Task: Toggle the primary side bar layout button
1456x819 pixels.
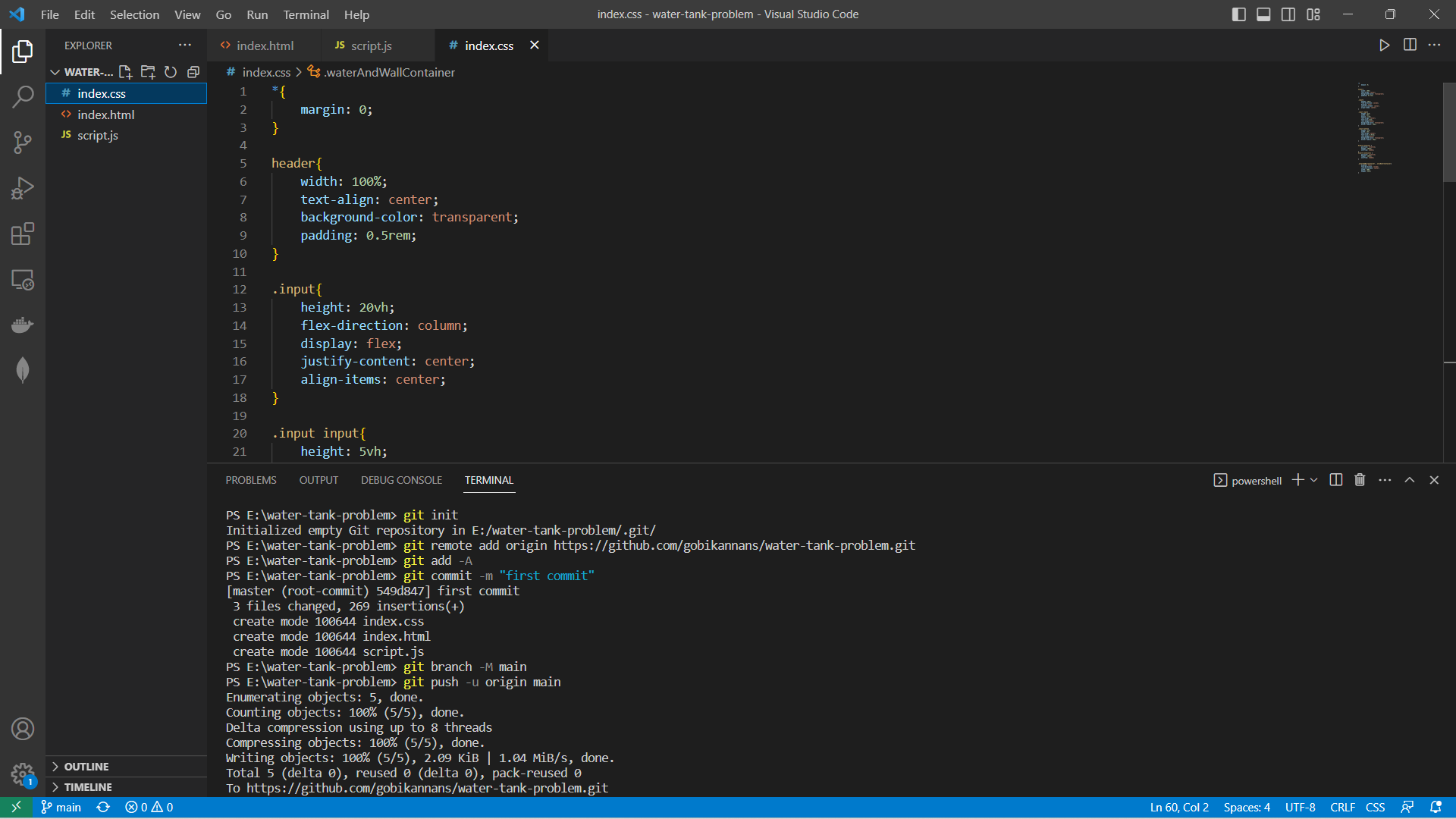Action: [1239, 14]
